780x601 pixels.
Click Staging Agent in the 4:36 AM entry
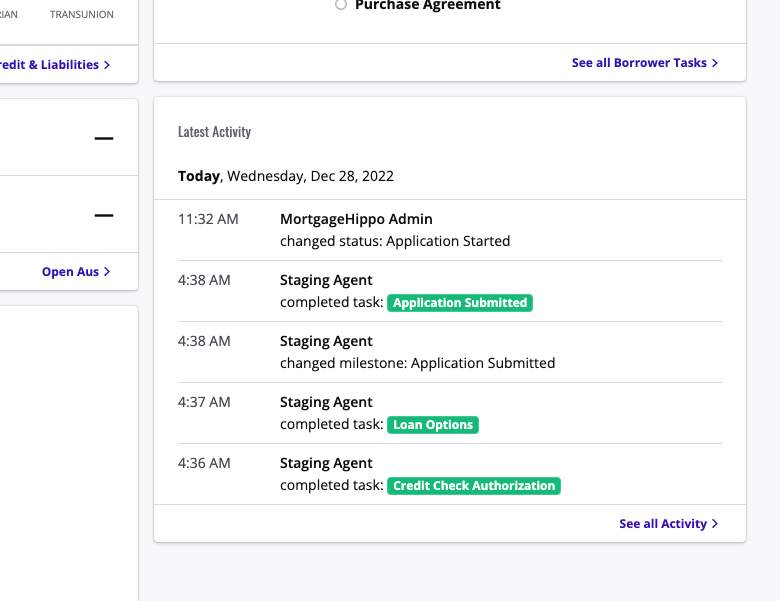click(326, 463)
